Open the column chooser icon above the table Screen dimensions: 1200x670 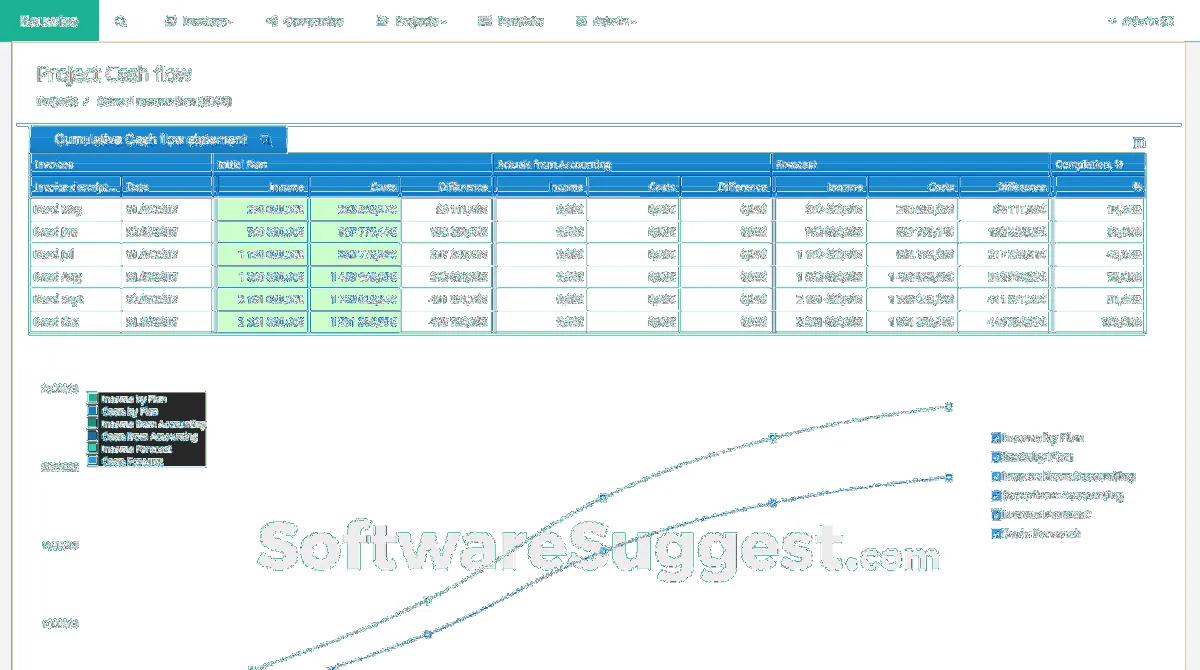(x=1139, y=143)
